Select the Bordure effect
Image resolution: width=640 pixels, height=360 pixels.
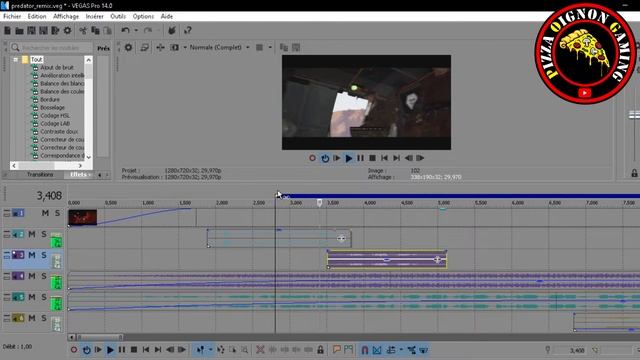[50, 100]
